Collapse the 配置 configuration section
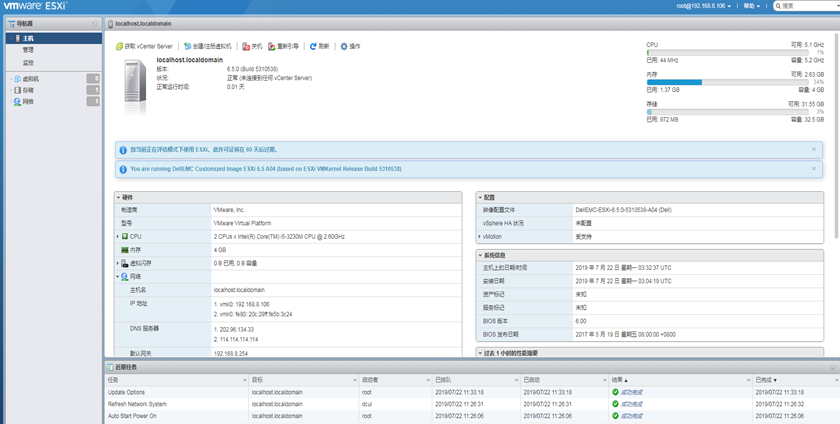 click(x=481, y=198)
